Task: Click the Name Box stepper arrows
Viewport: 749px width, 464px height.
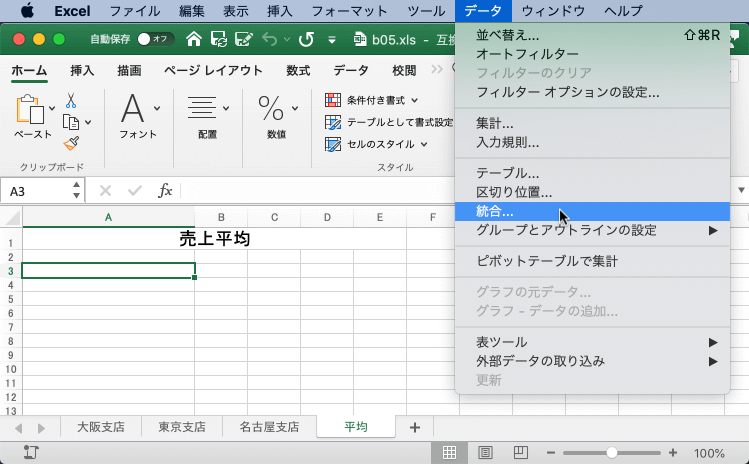Action: click(x=76, y=190)
